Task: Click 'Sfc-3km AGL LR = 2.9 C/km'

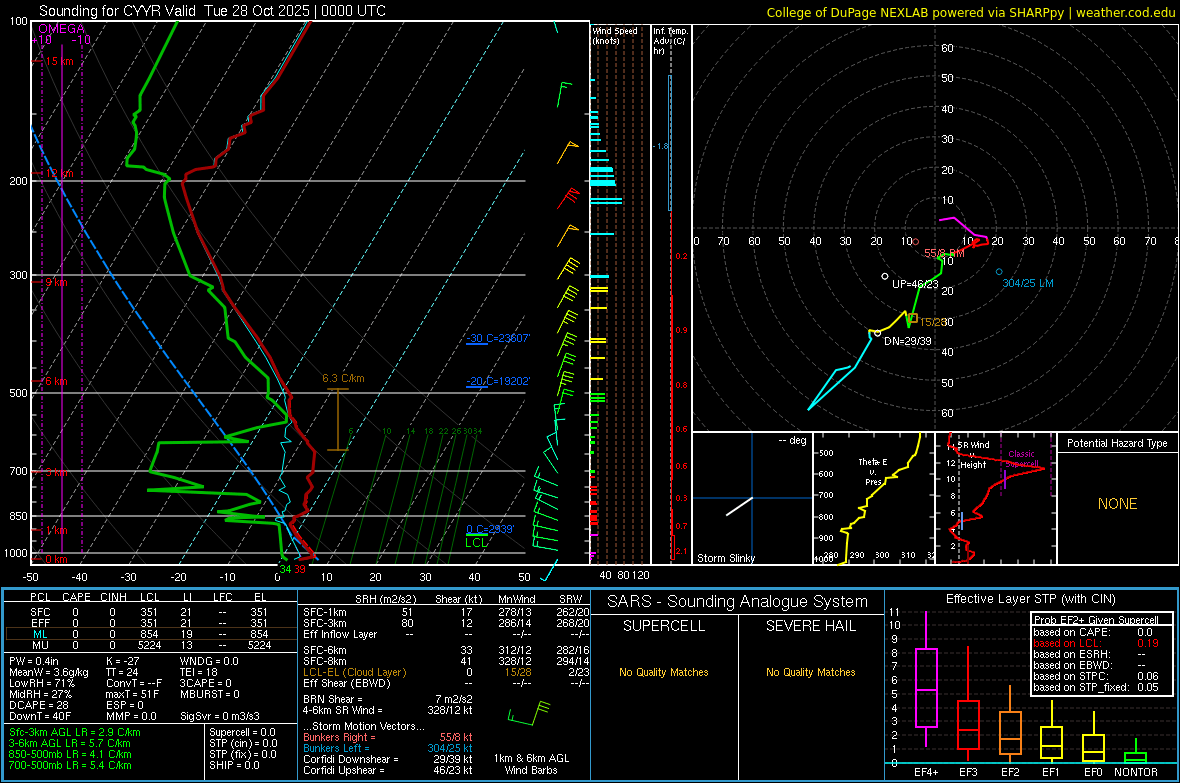Action: tap(75, 732)
